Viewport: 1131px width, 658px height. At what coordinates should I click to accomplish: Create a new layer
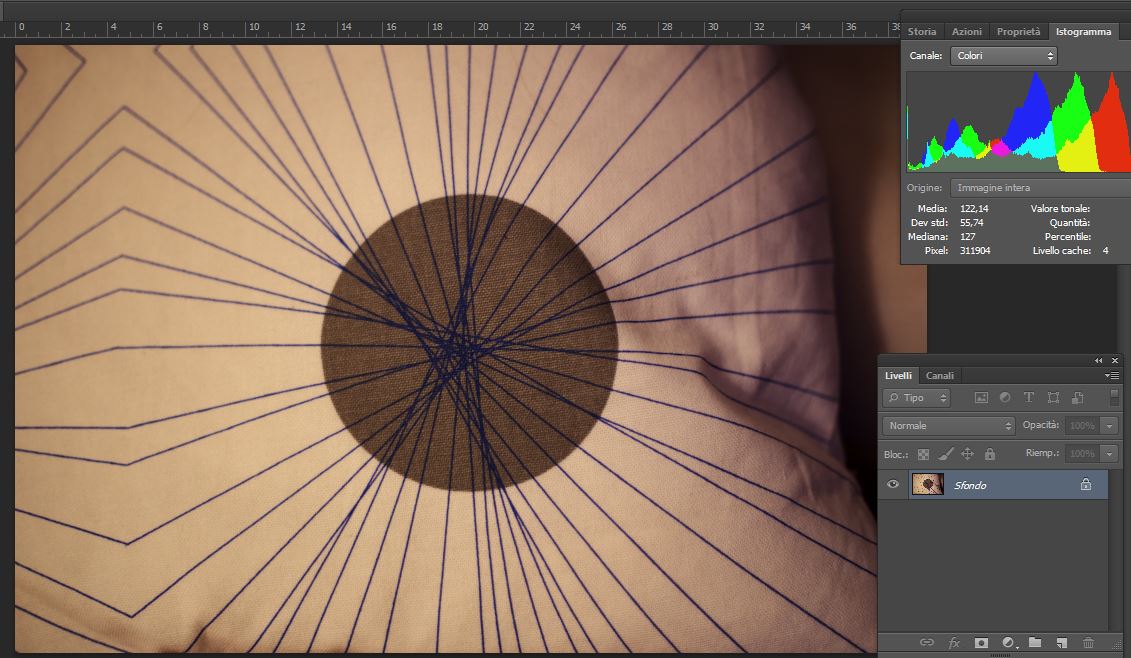point(1062,642)
